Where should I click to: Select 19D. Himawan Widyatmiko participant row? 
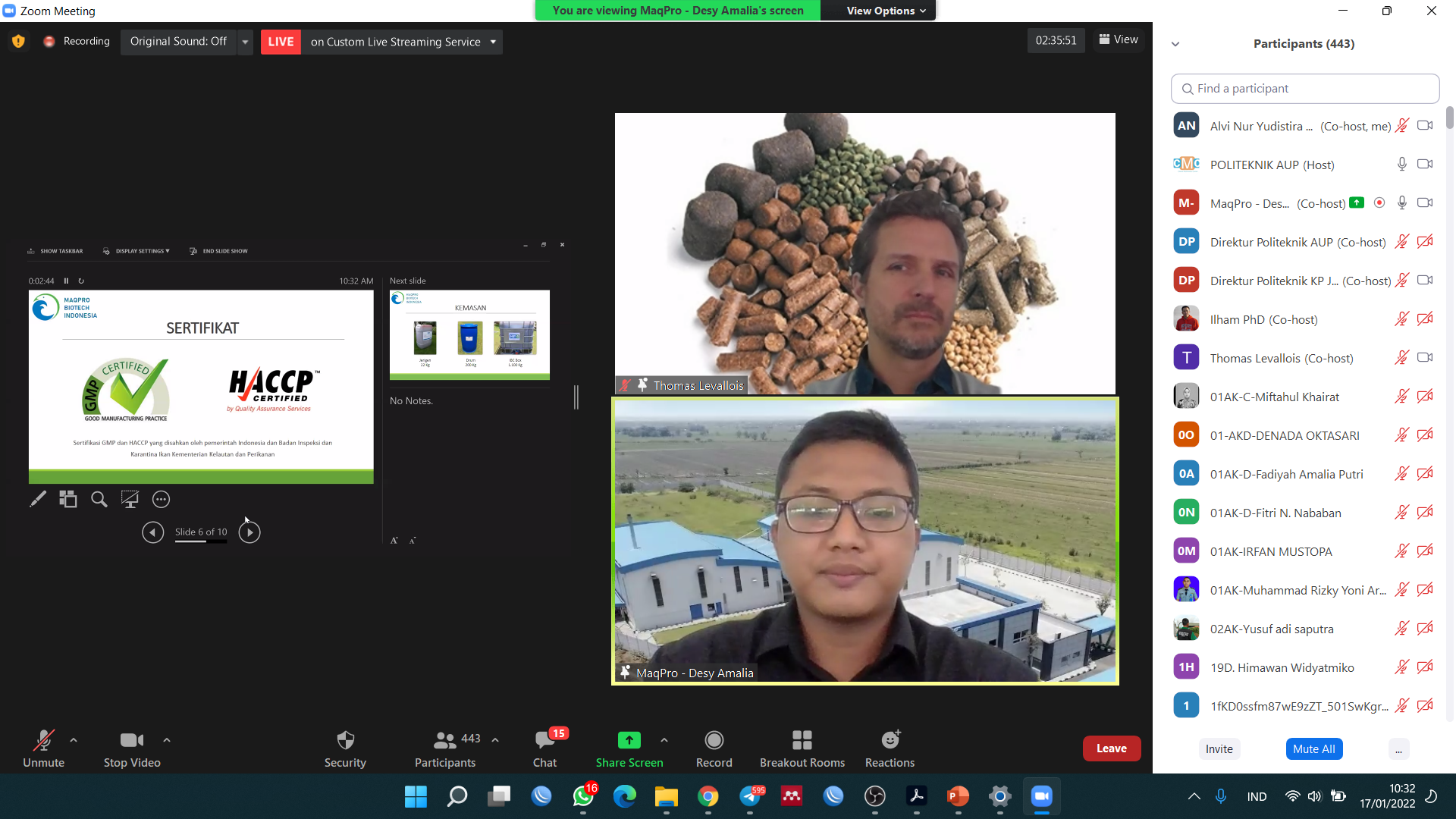tap(1304, 667)
